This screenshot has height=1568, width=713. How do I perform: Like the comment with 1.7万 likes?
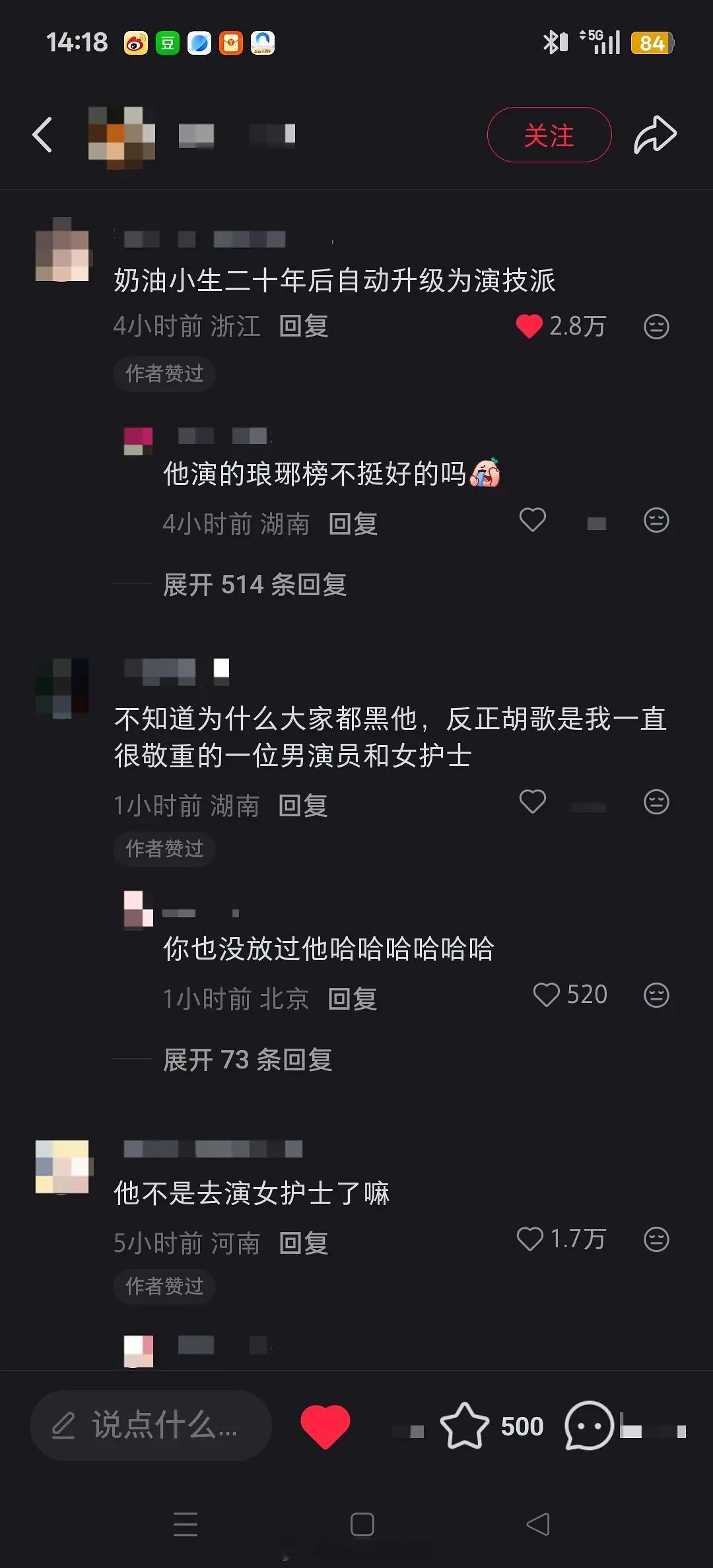(x=529, y=1239)
